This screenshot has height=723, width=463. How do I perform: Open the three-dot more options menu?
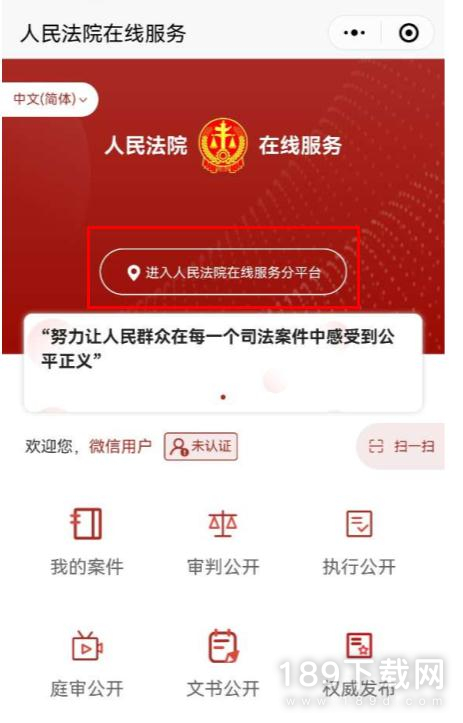coord(355,33)
